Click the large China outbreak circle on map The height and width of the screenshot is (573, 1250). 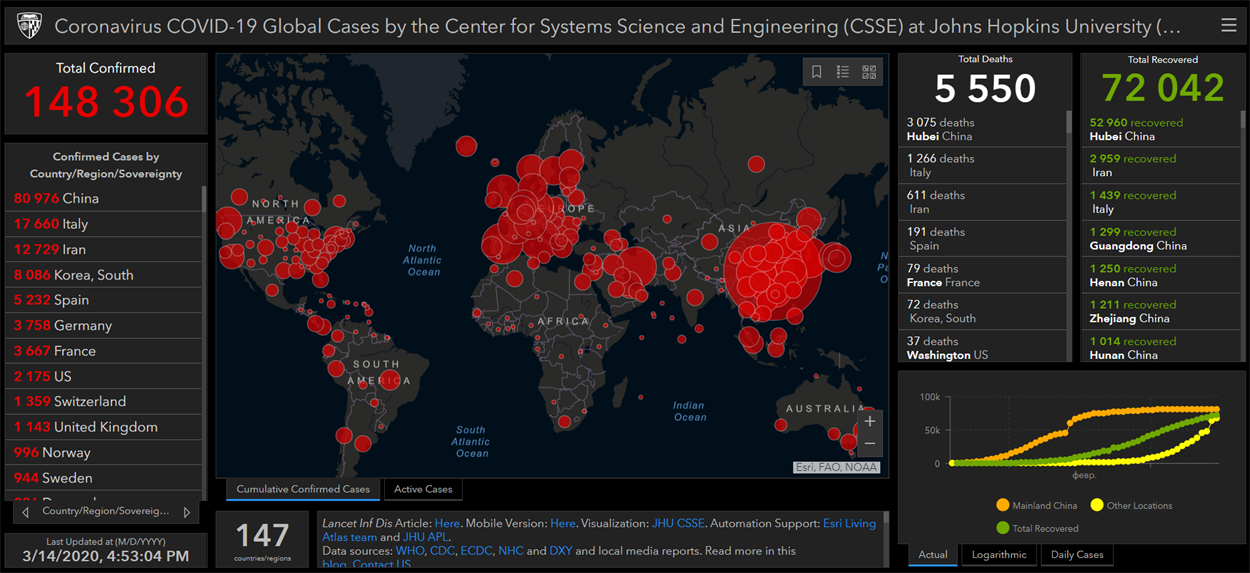click(x=774, y=272)
